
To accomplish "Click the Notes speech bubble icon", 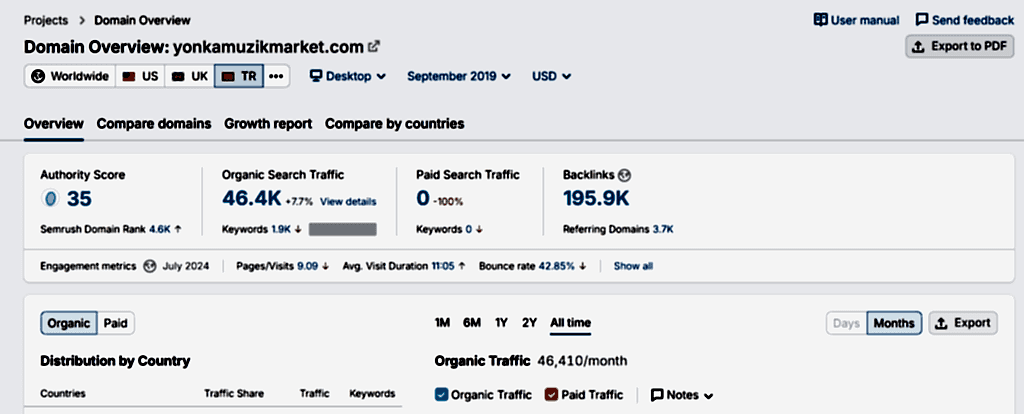I will point(657,395).
